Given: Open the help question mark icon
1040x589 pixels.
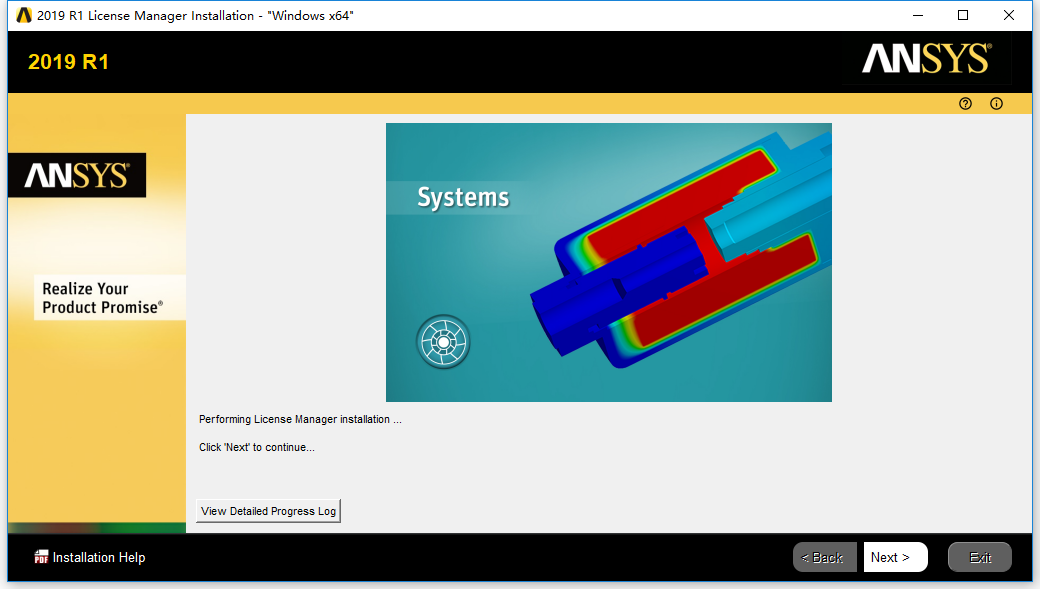Looking at the screenshot, I should click(x=965, y=103).
